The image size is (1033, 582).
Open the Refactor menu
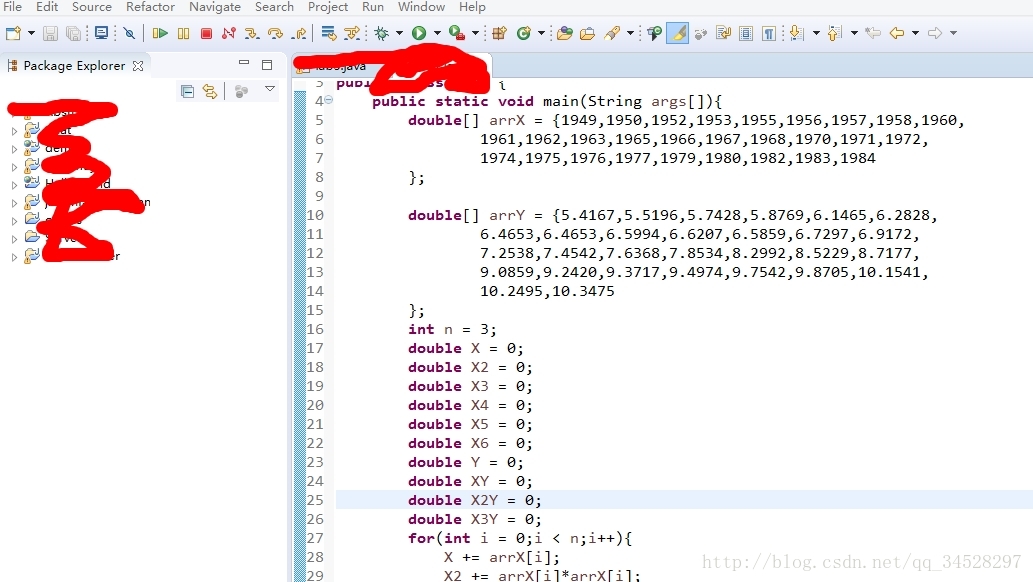(150, 7)
